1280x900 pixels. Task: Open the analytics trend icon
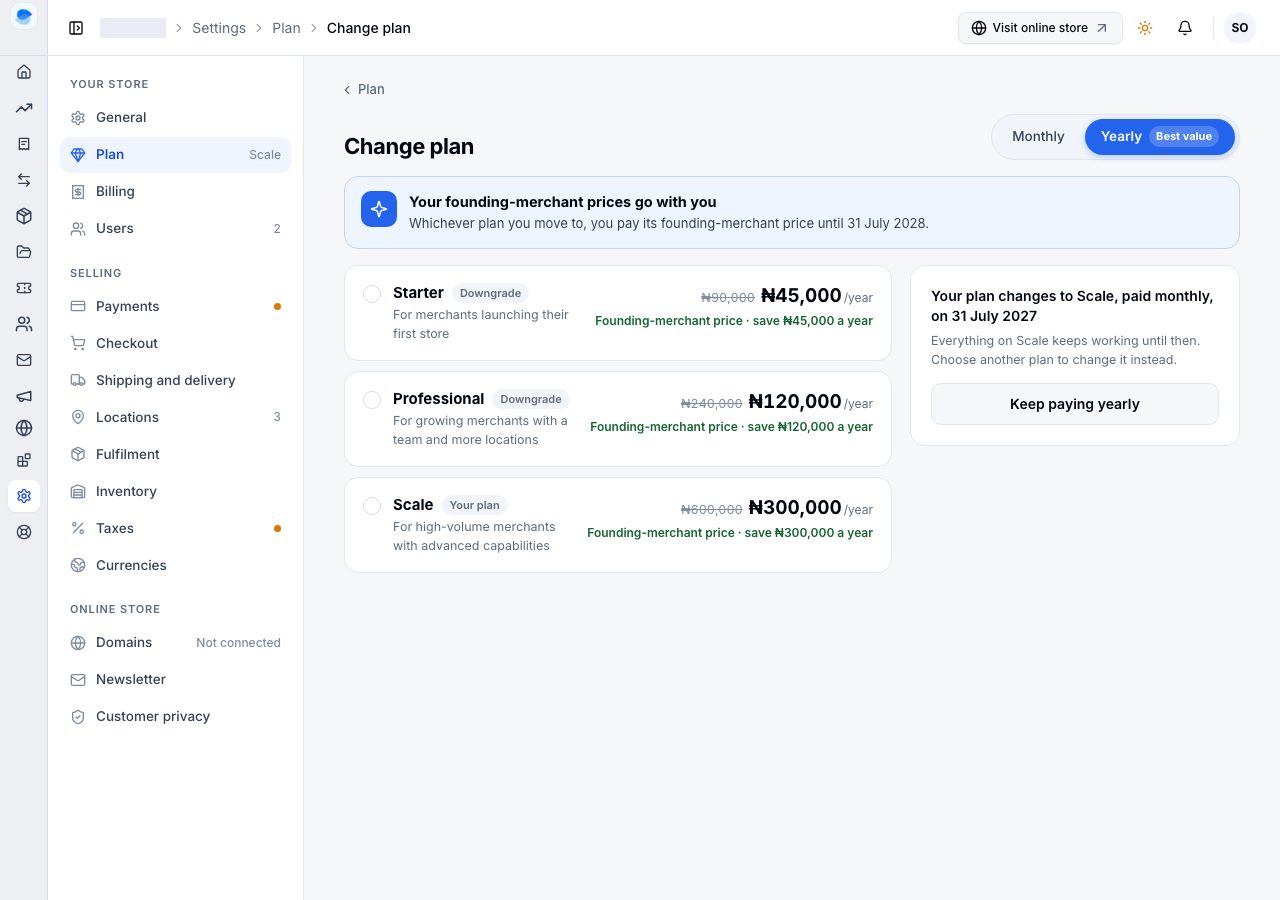pos(24,108)
